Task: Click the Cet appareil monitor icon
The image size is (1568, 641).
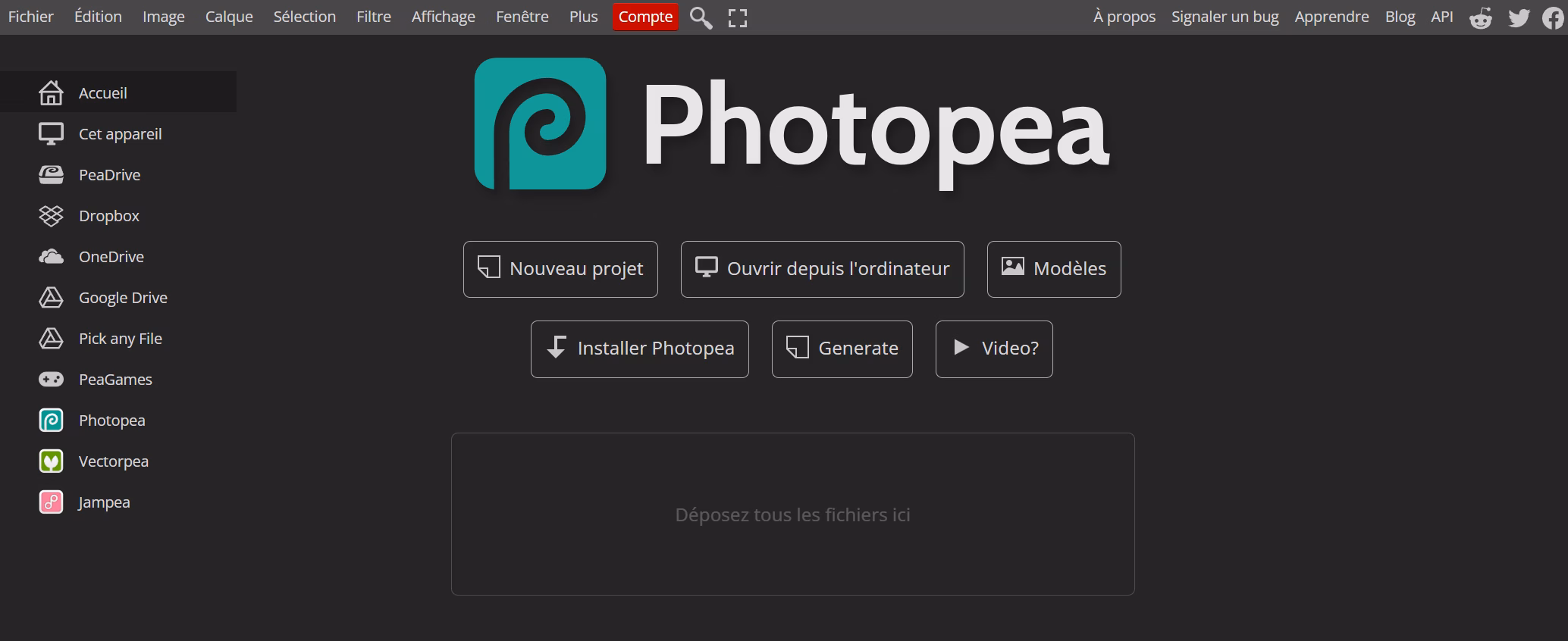Action: click(x=51, y=133)
